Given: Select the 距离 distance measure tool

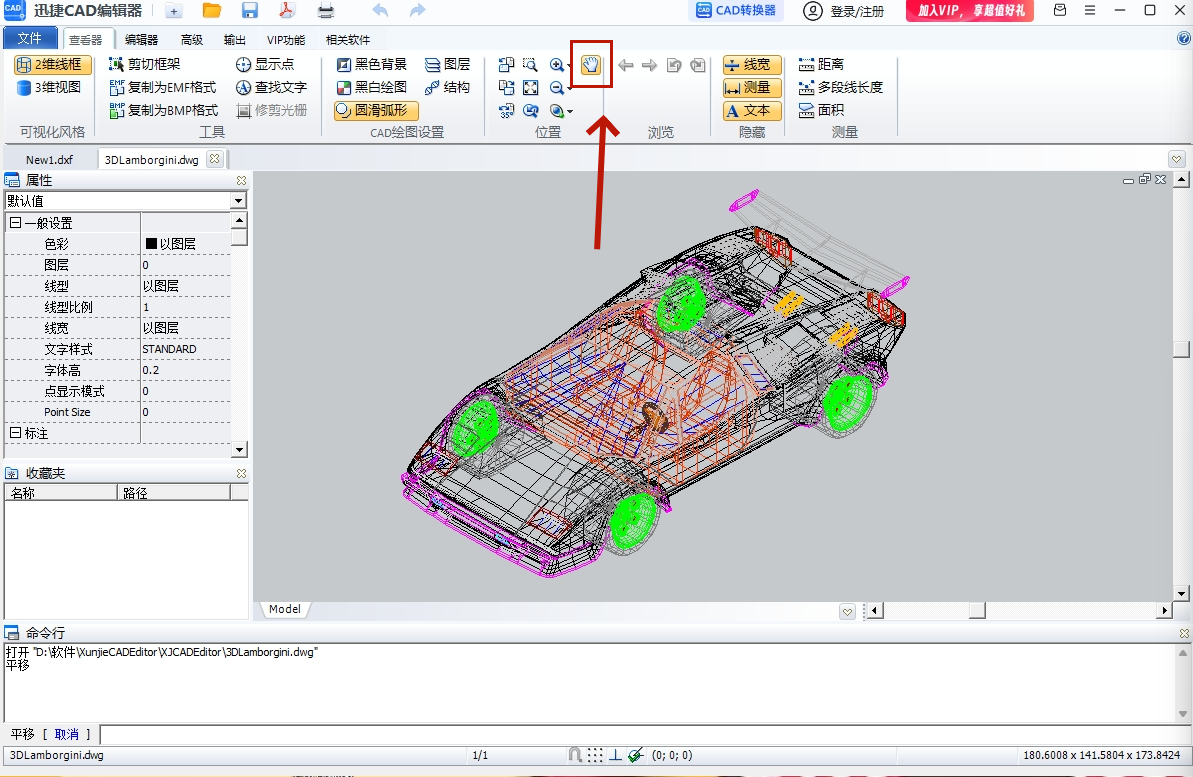Looking at the screenshot, I should point(821,65).
